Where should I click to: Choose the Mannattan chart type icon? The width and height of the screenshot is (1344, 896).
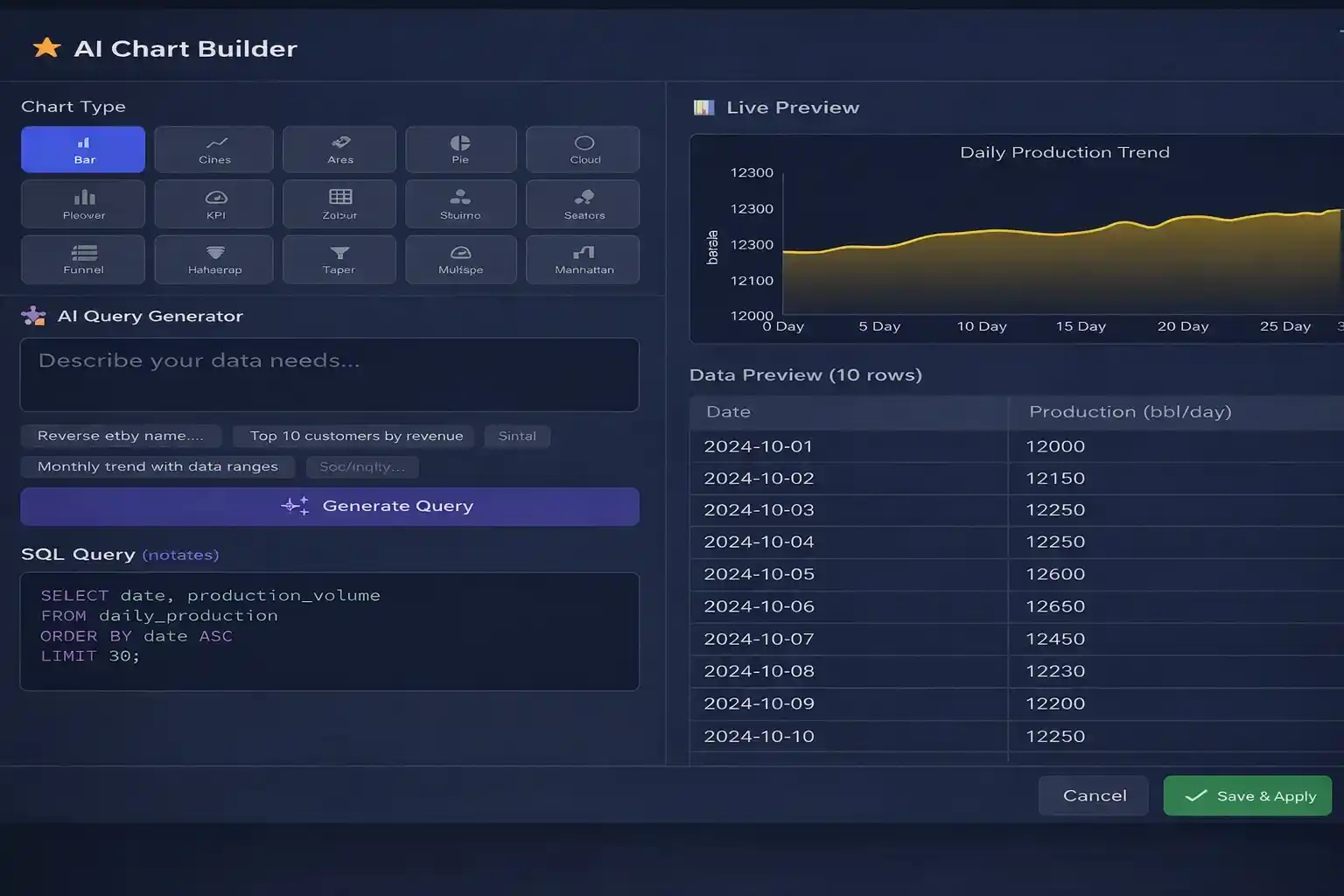583,259
